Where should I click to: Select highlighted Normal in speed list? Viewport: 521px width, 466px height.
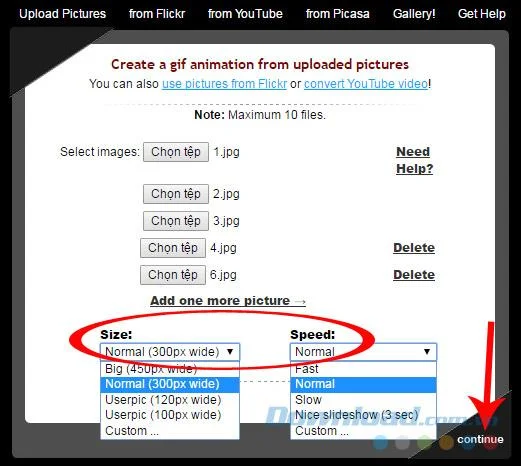(x=363, y=384)
